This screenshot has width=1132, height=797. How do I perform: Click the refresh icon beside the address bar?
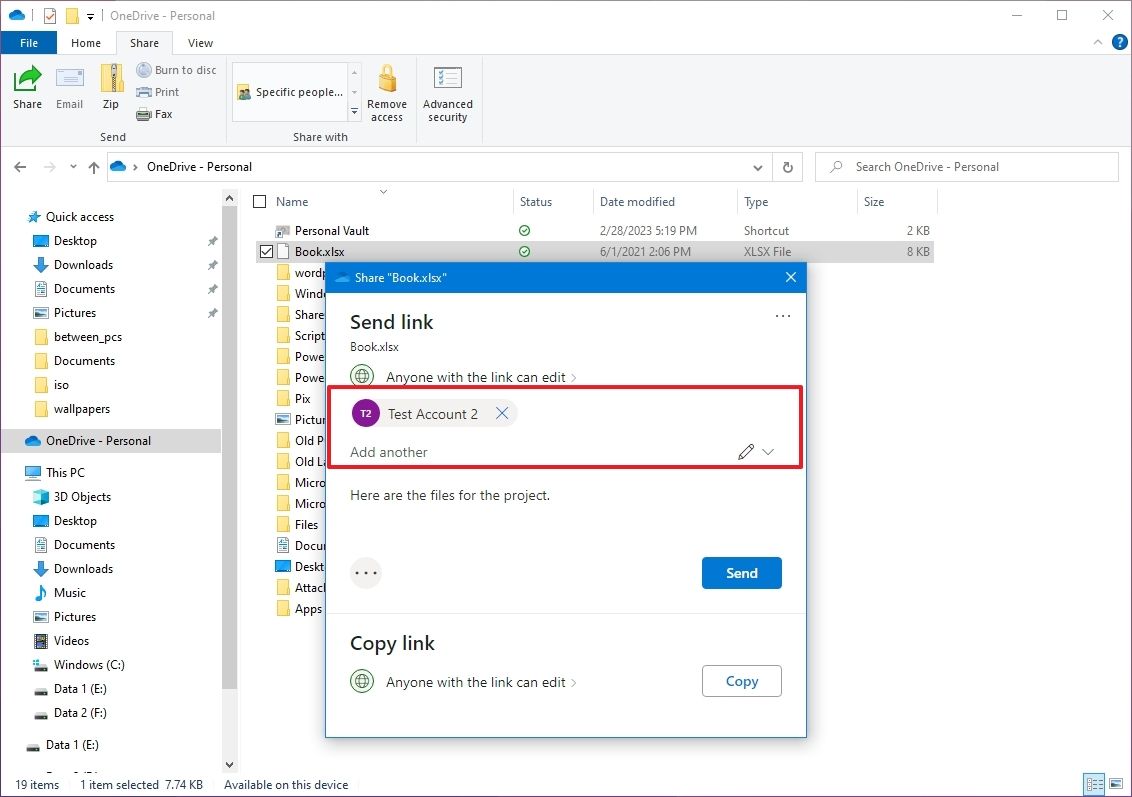coord(788,167)
